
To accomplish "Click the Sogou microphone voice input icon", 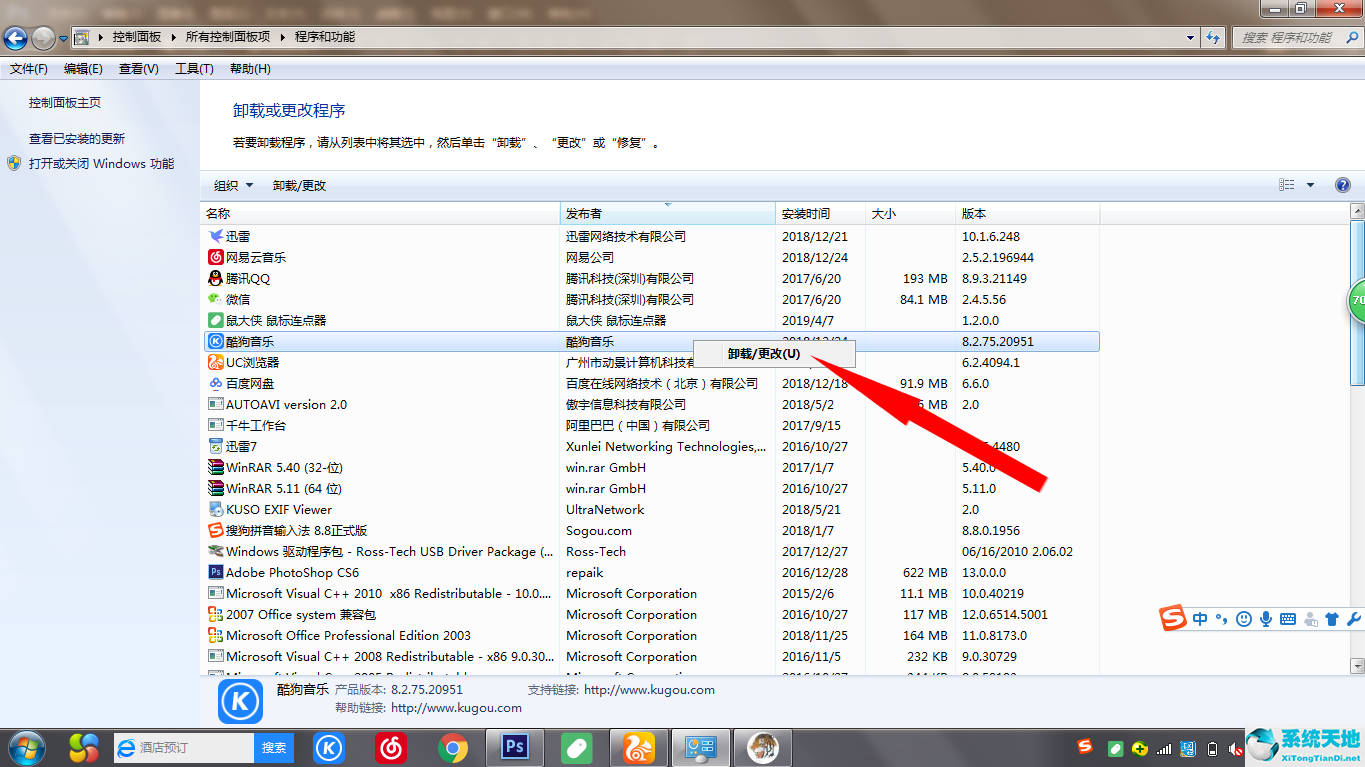I will [x=1266, y=619].
